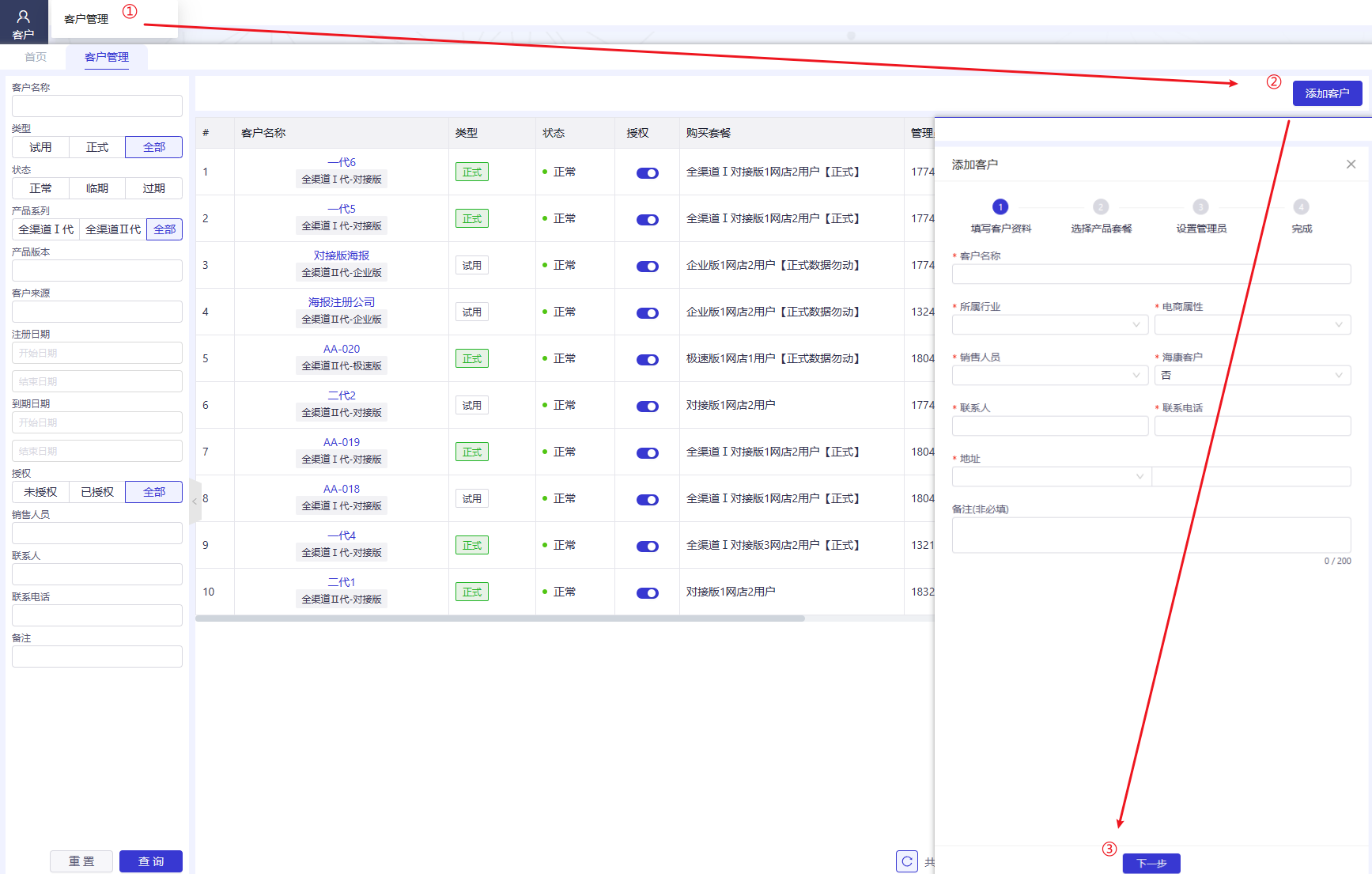Toggle 授权 switch for 对接版海报

pyautogui.click(x=648, y=267)
